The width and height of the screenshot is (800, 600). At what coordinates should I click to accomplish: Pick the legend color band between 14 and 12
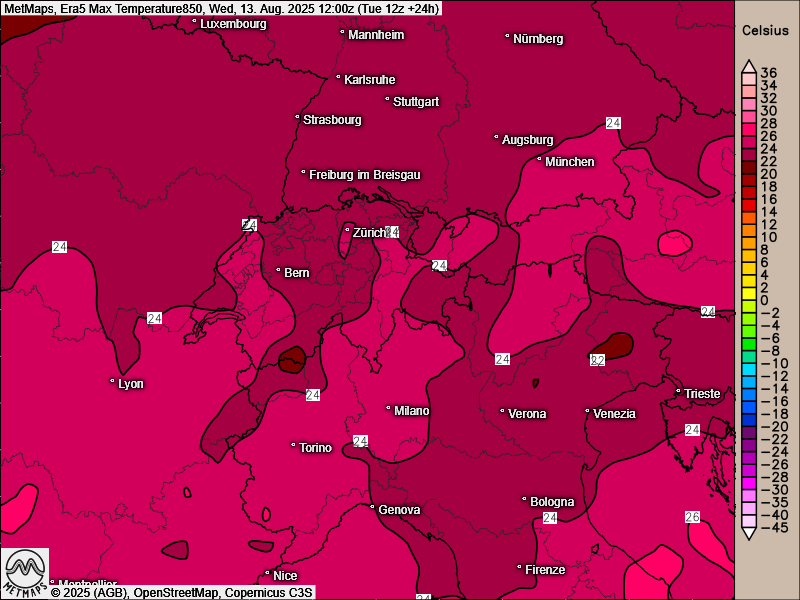[748, 218]
